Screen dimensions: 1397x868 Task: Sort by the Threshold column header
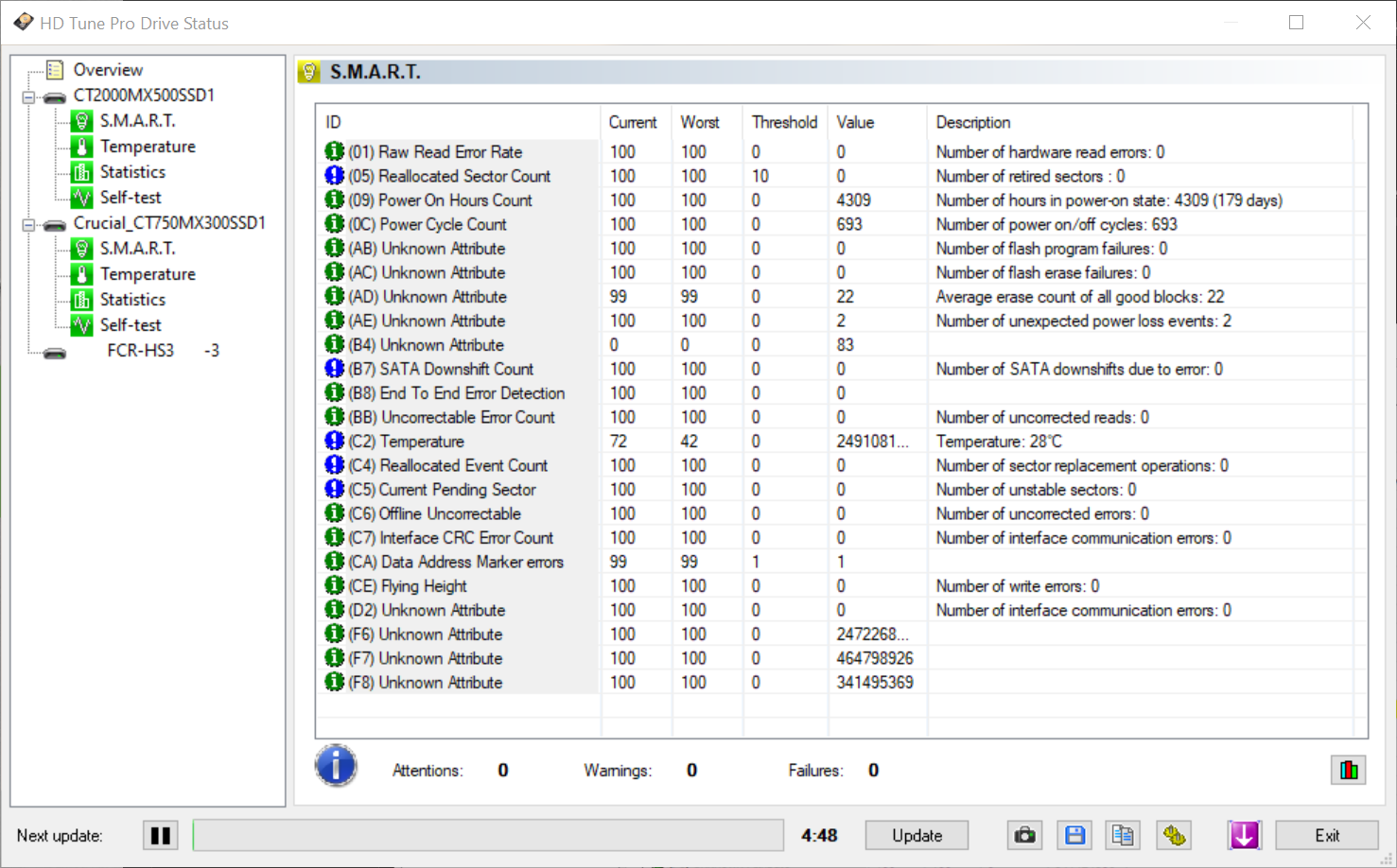point(786,123)
